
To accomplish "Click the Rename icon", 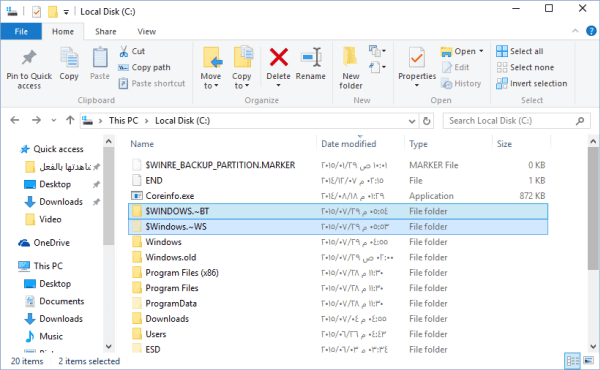I will pyautogui.click(x=311, y=57).
